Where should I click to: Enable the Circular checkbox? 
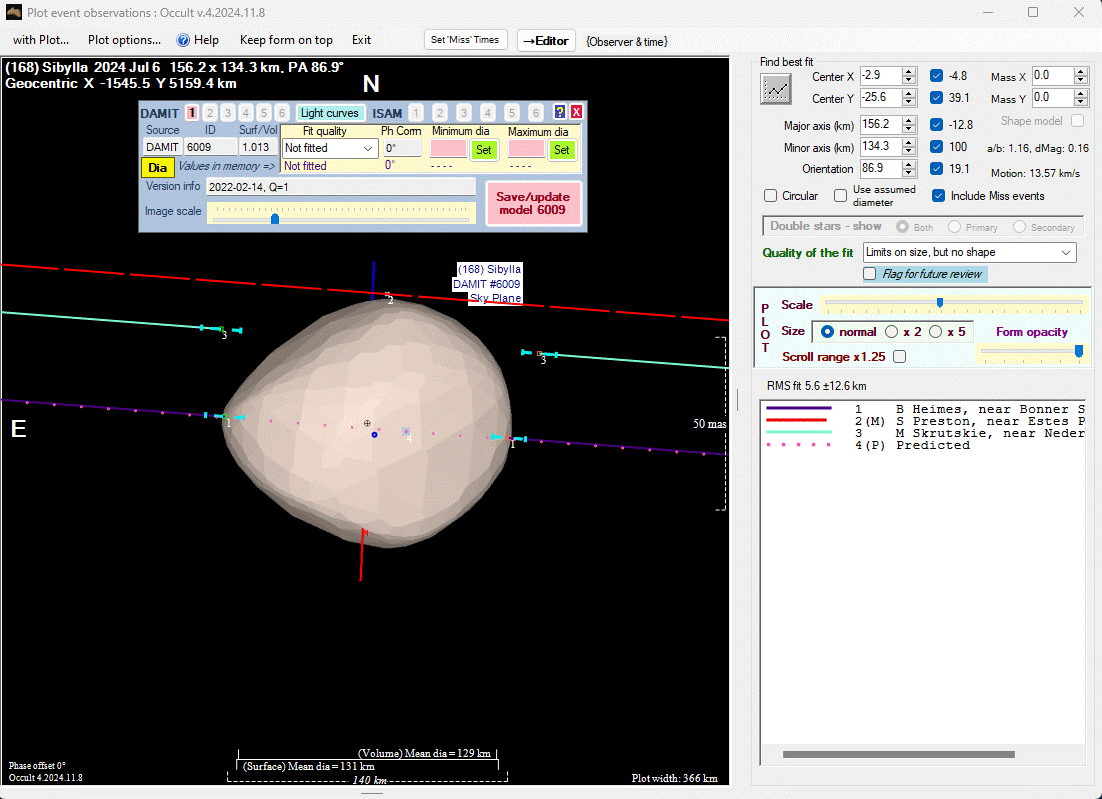(x=771, y=196)
